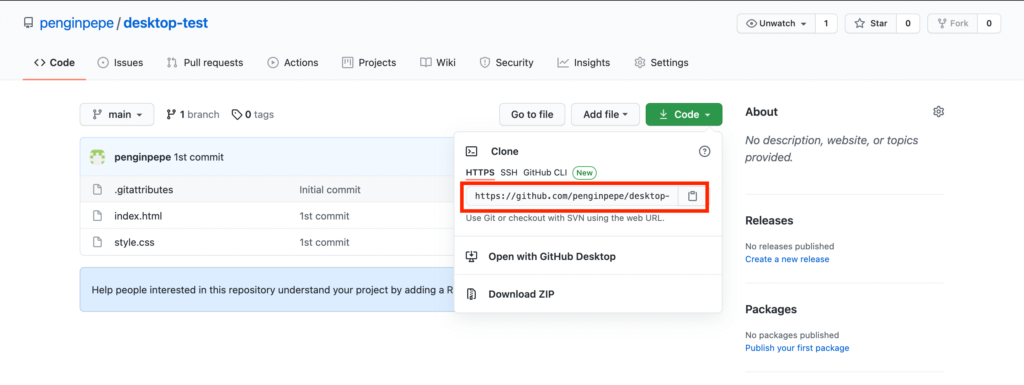Screen dimensions: 1024x385
Task: Expand the Add file dropdown
Action: (605, 114)
